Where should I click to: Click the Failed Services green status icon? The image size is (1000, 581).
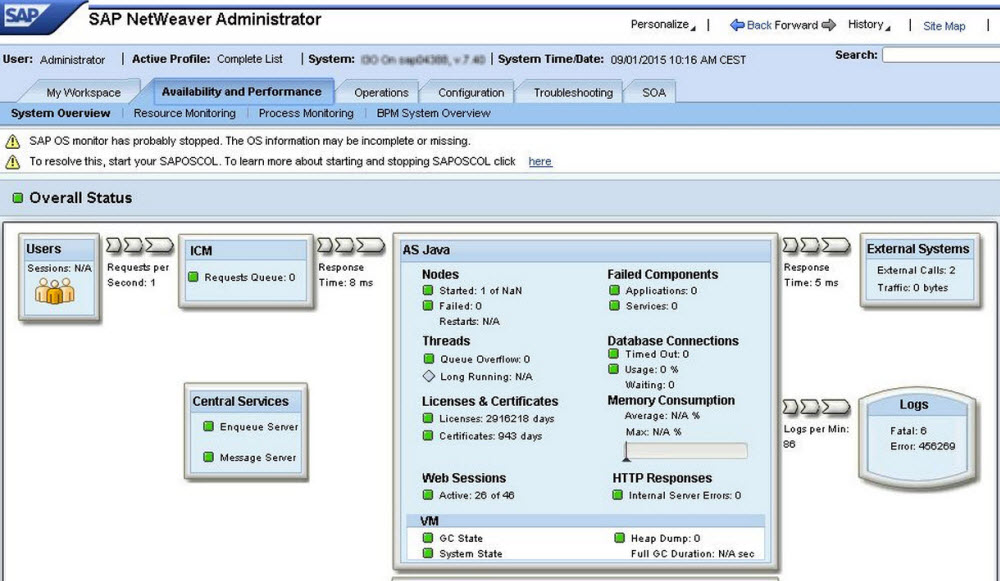click(x=614, y=305)
